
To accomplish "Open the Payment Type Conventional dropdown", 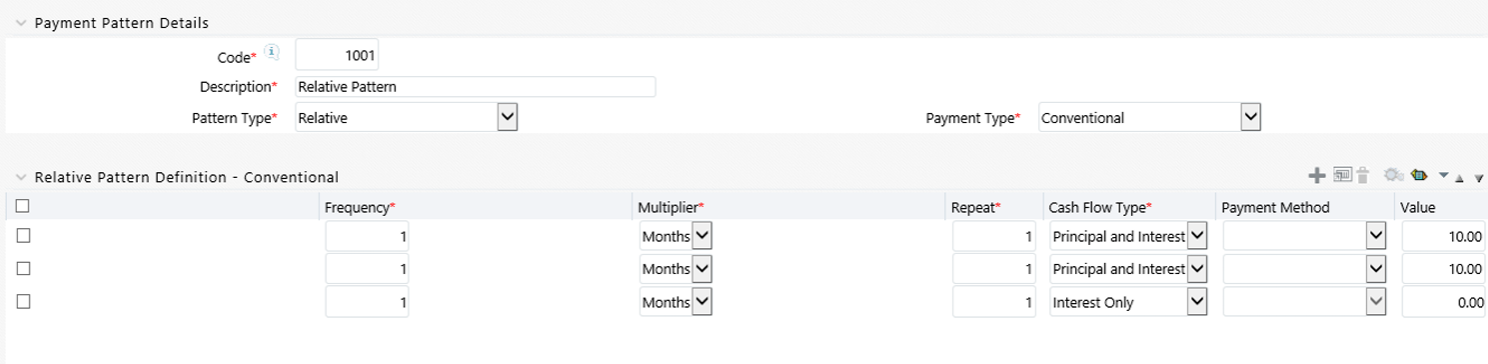I will (x=1150, y=117).
